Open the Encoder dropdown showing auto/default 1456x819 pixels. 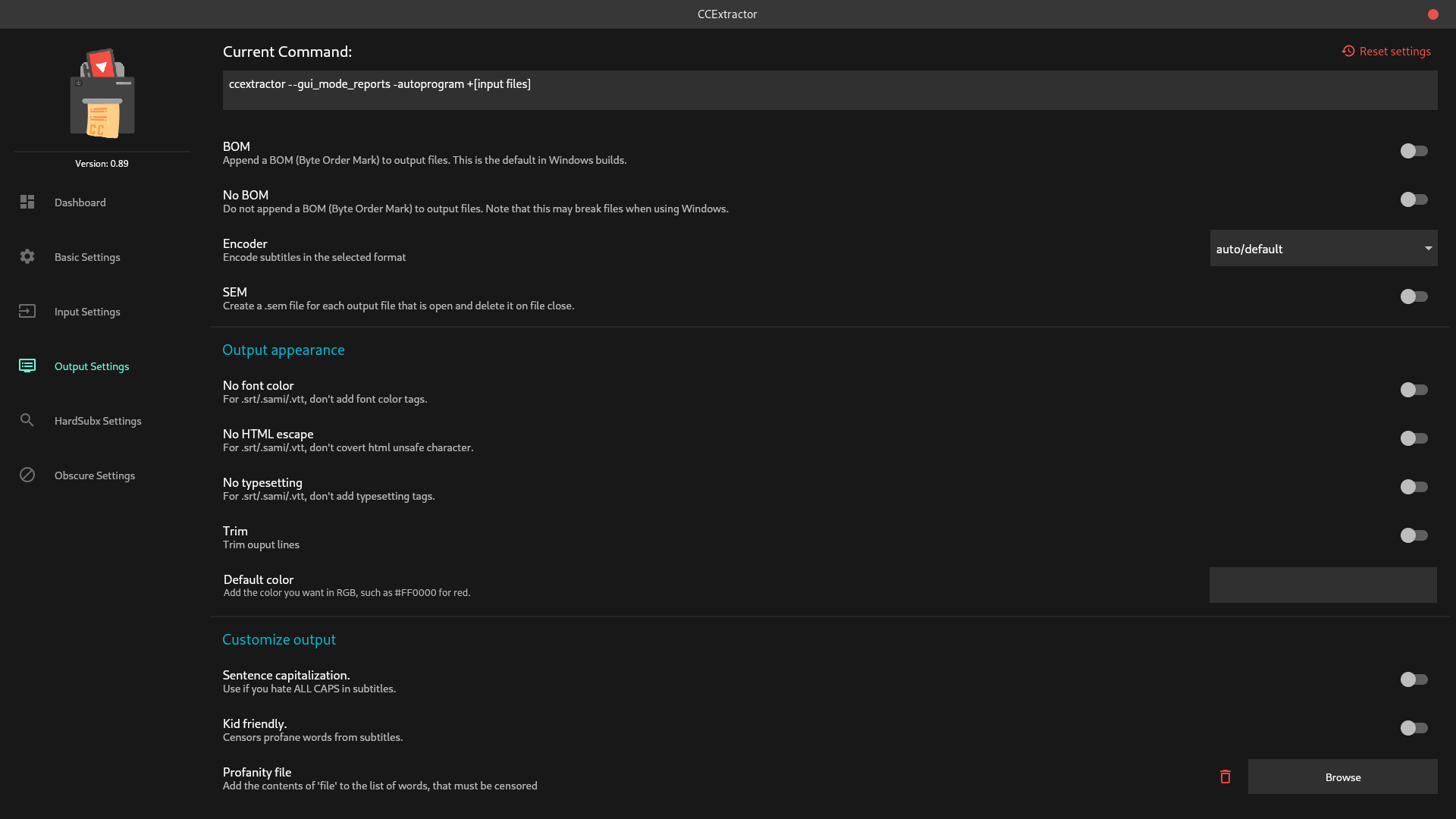tap(1323, 248)
